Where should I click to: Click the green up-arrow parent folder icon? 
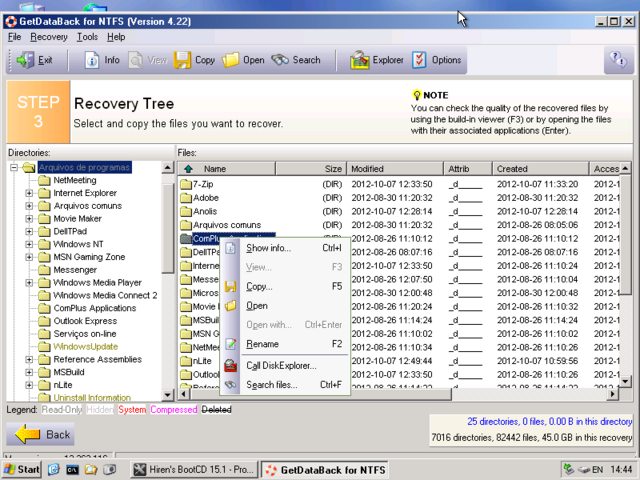[x=188, y=169]
